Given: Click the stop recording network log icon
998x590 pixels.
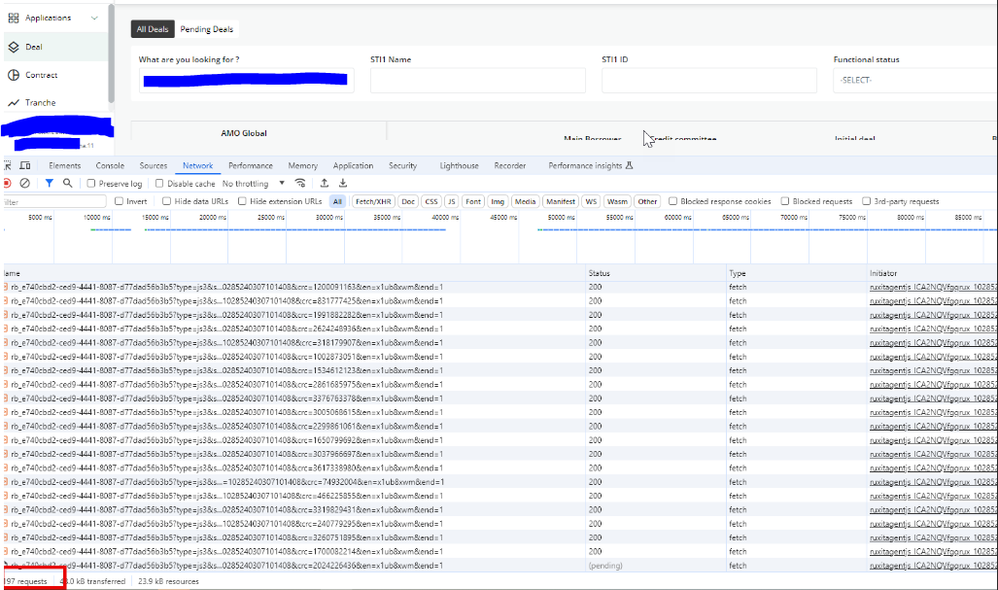Looking at the screenshot, I should pos(7,184).
